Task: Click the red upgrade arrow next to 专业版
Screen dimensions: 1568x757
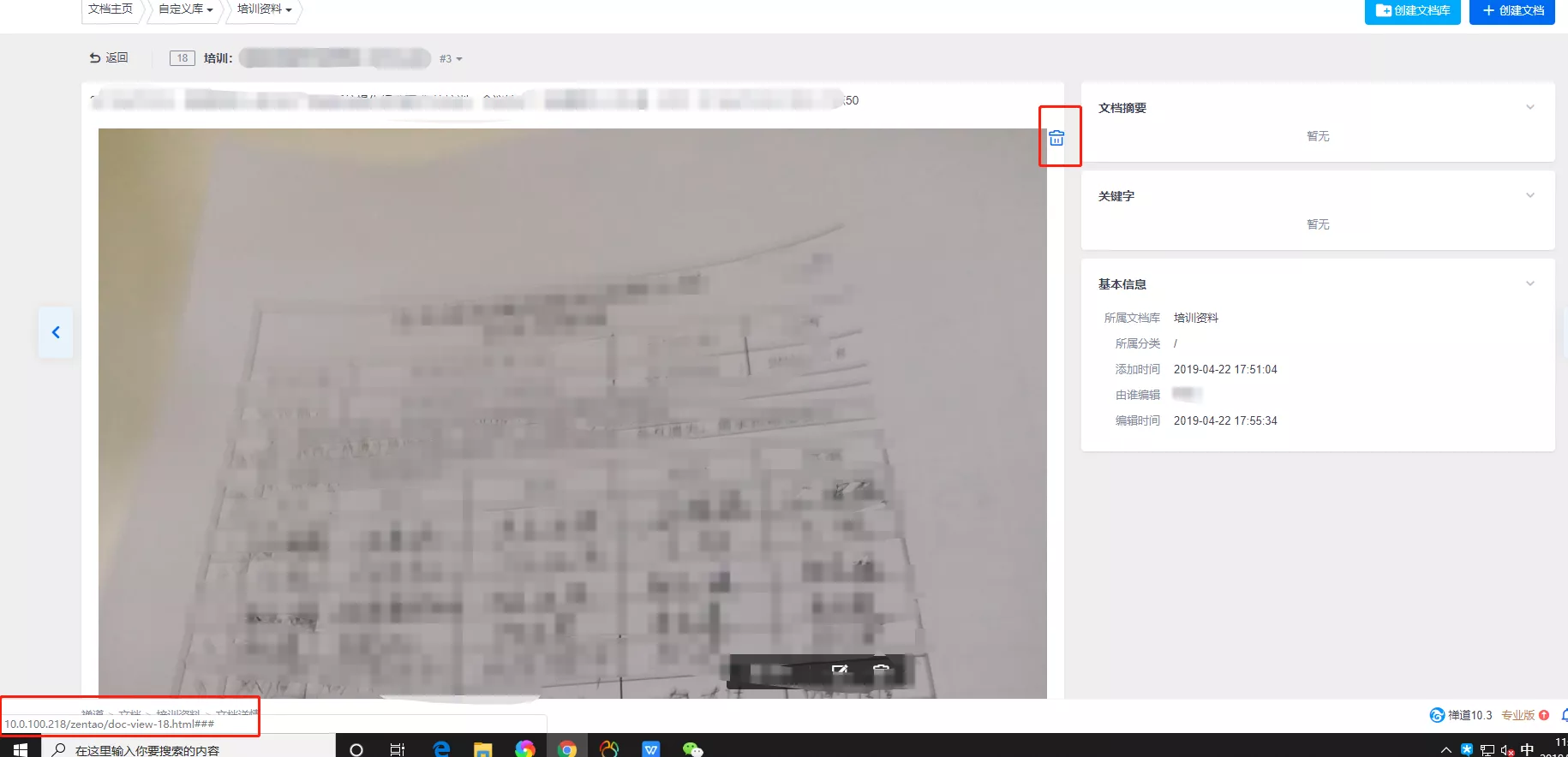Action: (1544, 715)
